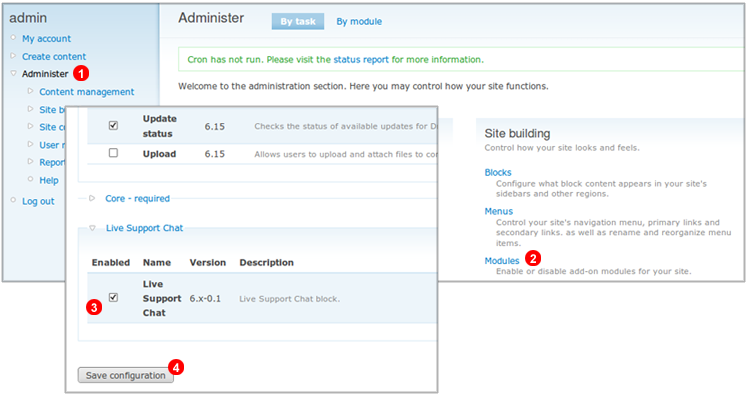
Task: Open the status report link
Action: coord(361,60)
